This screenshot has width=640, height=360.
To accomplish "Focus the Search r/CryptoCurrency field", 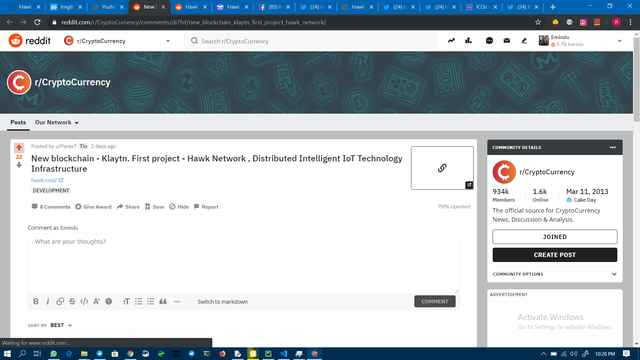I will pyautogui.click(x=310, y=41).
